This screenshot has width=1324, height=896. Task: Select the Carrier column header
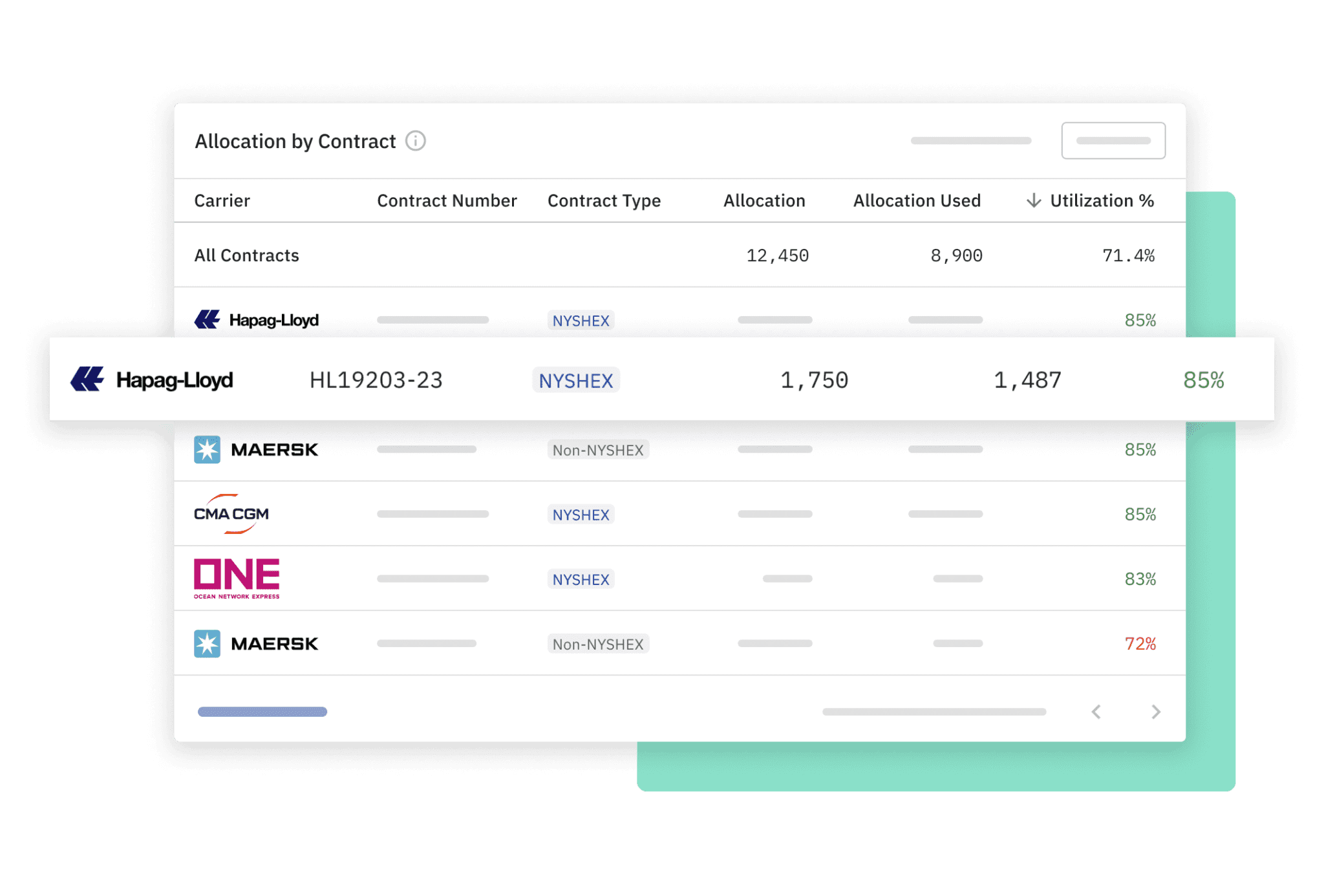[x=222, y=200]
